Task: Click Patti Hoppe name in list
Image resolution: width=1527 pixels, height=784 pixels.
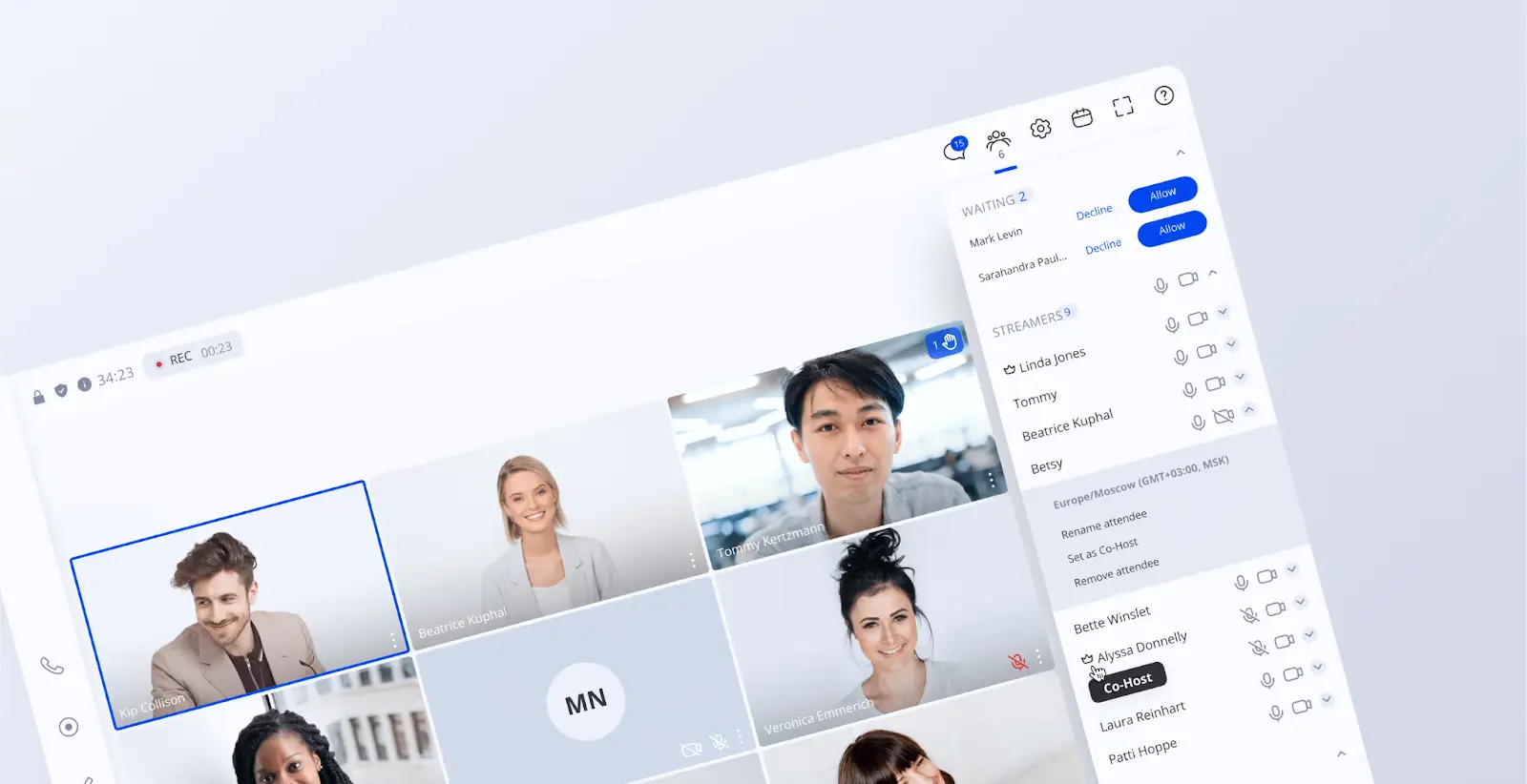Action: 1142,751
